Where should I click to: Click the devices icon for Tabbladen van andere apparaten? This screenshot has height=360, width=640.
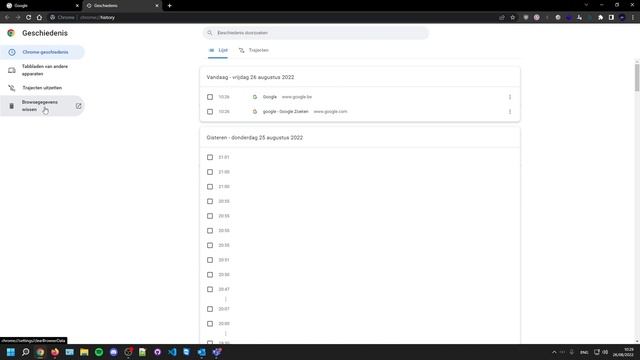tap(12, 70)
